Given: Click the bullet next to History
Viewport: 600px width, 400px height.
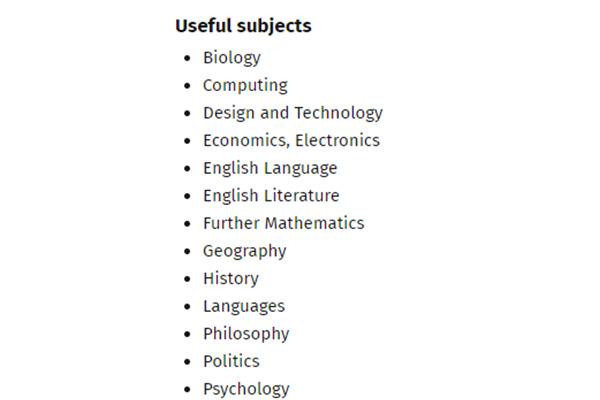Looking at the screenshot, I should coord(187,279).
